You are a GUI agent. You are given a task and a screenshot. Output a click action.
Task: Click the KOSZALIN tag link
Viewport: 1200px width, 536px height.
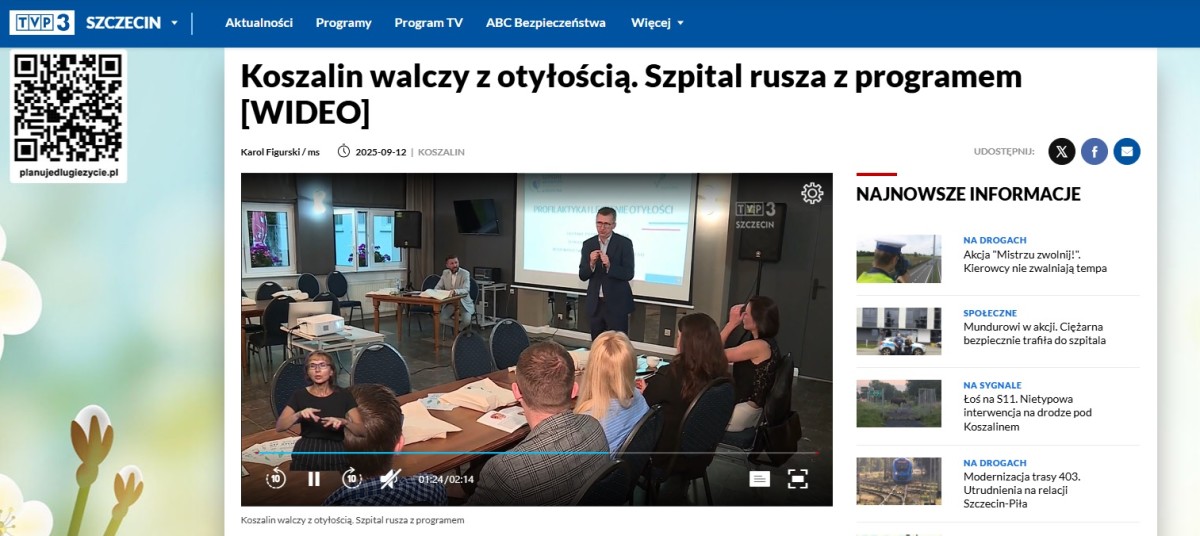(x=441, y=152)
